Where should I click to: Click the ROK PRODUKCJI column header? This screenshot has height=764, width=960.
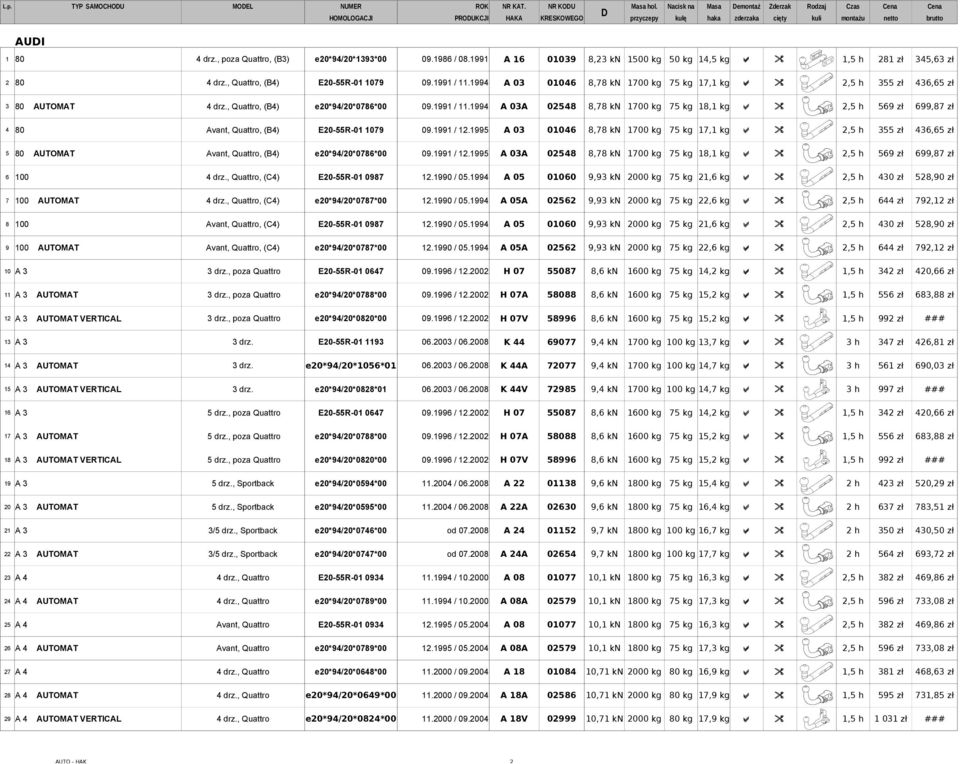point(471,12)
